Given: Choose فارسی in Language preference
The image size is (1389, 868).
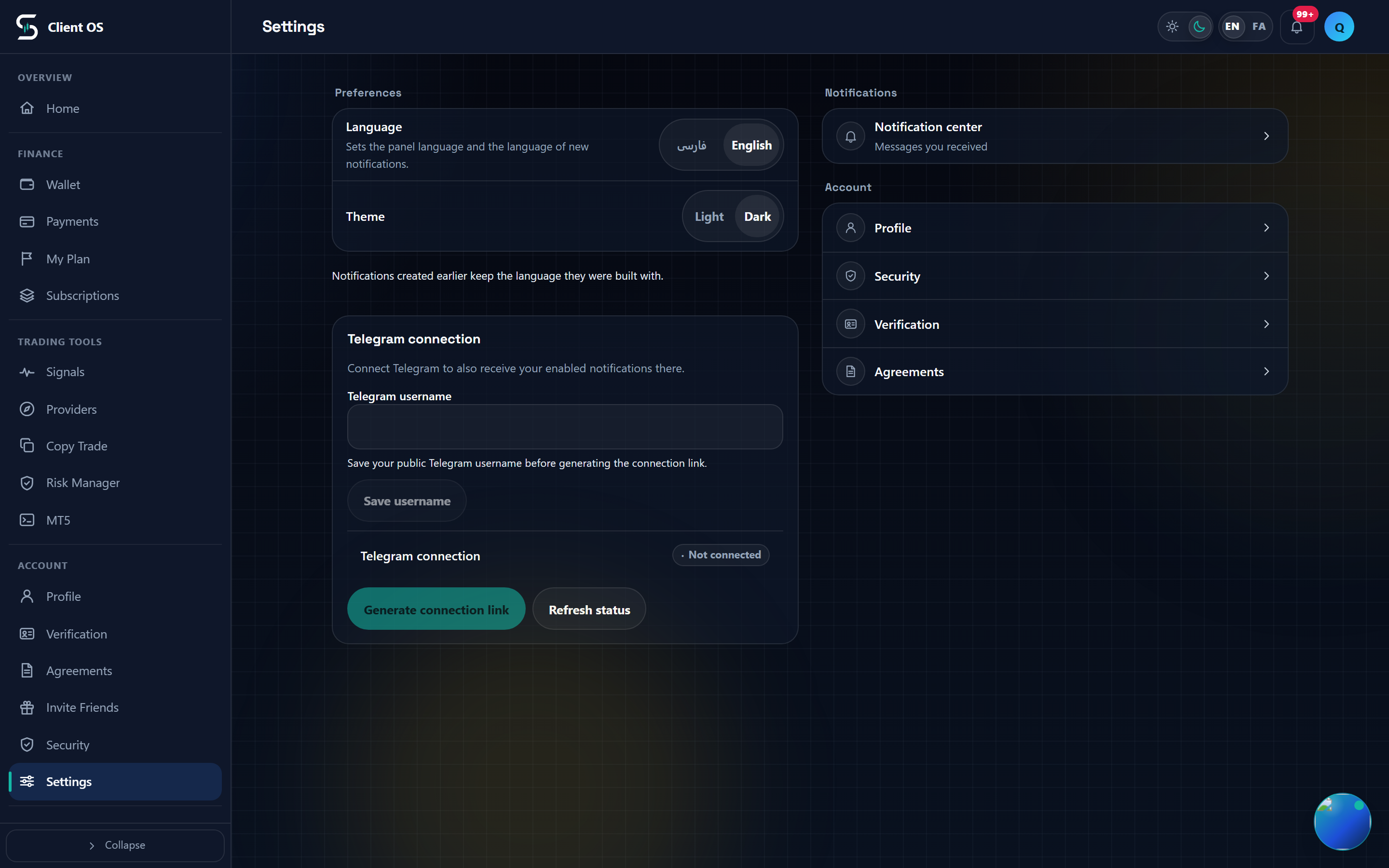Looking at the screenshot, I should pyautogui.click(x=692, y=145).
